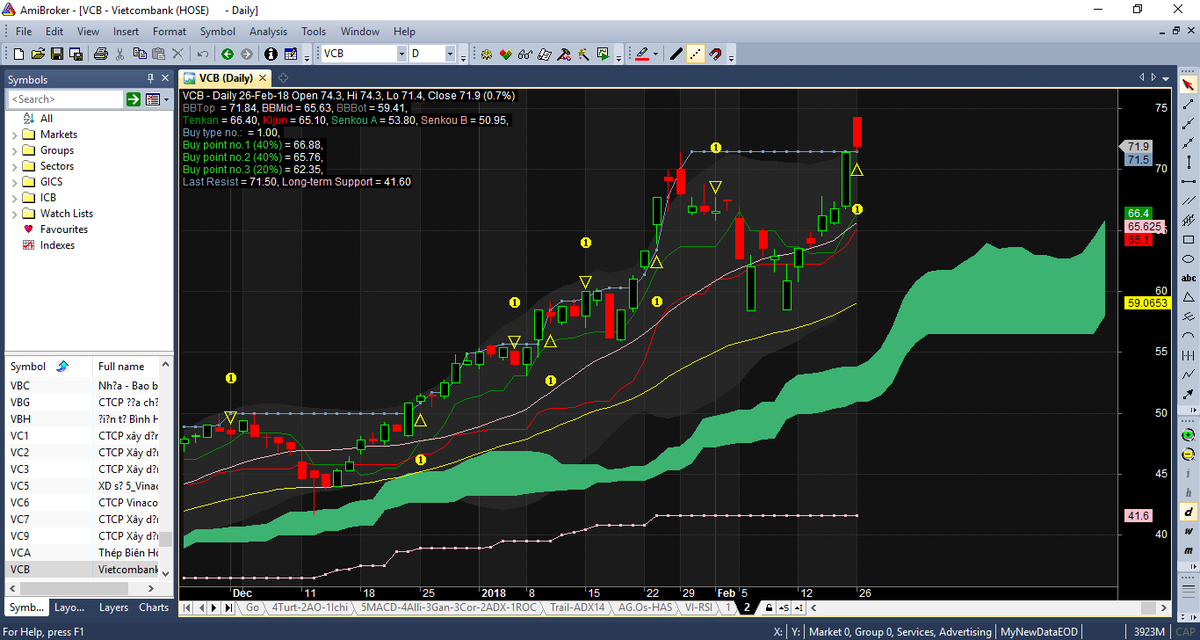This screenshot has height=640, width=1200.
Task: Open the symbol Information icon
Action: (270, 54)
